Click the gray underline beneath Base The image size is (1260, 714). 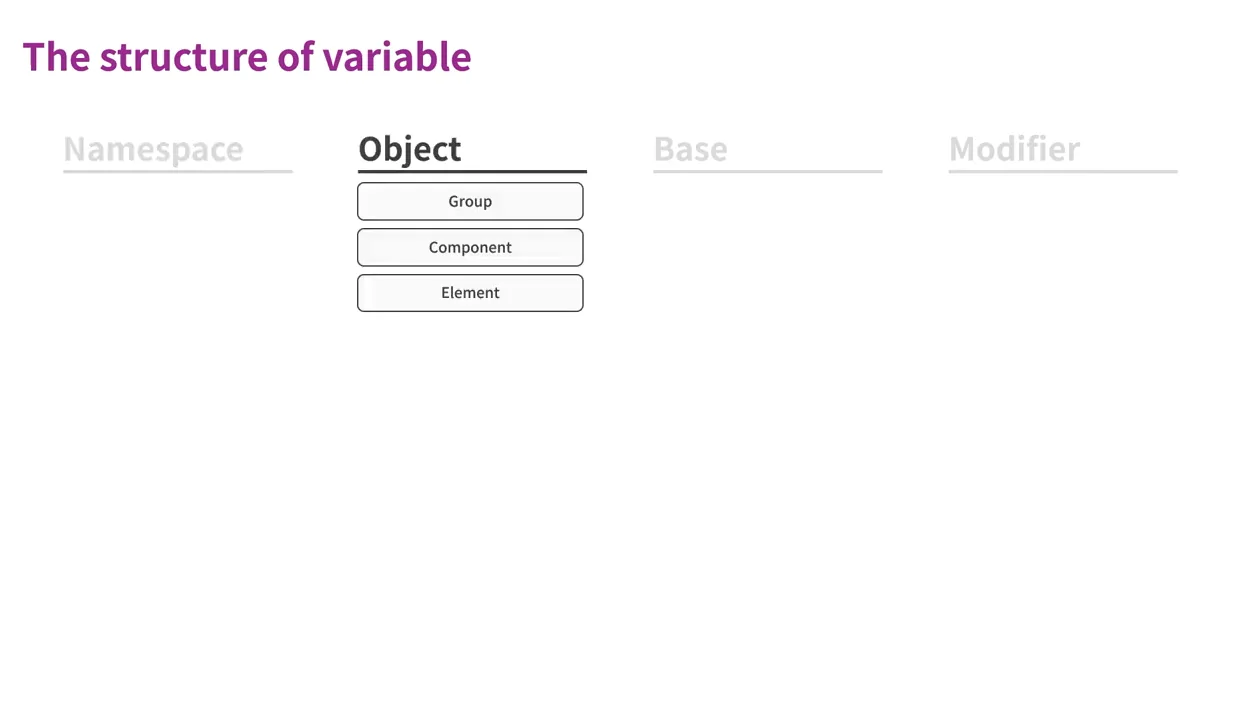pyautogui.click(x=768, y=172)
